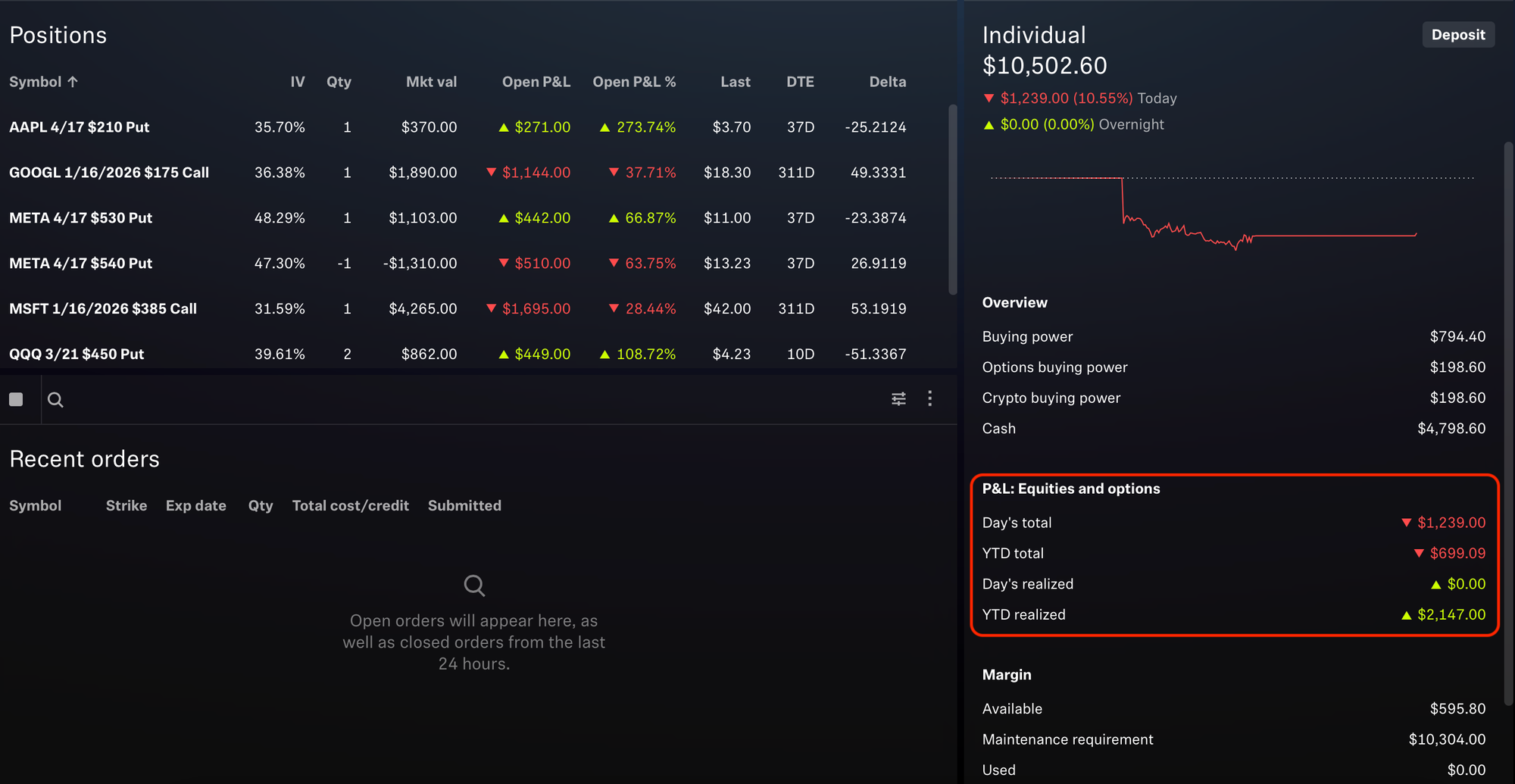This screenshot has width=1515, height=784.
Task: Click the Submitted column header
Action: pos(464,506)
